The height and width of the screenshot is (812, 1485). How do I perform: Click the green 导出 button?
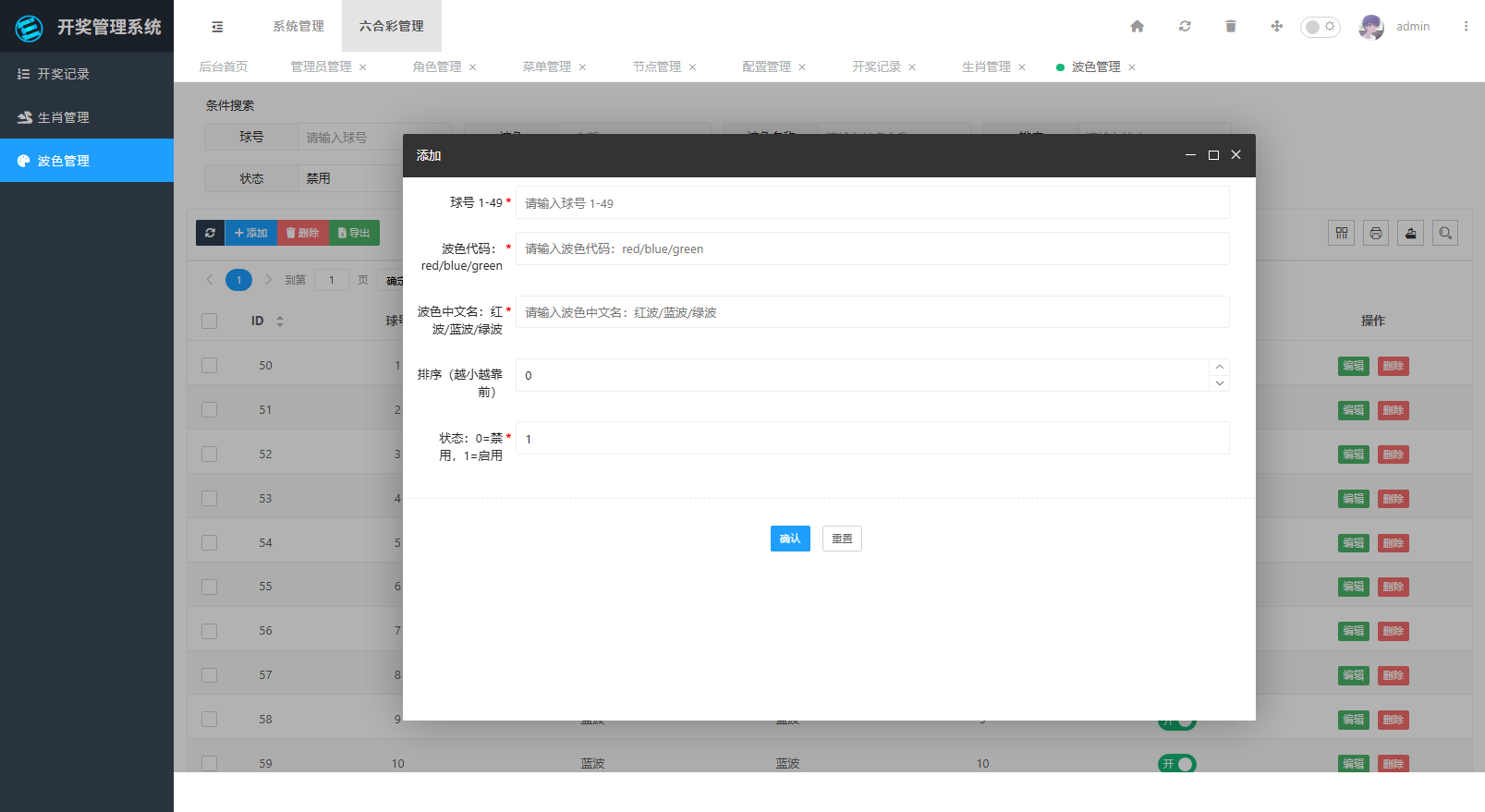(354, 233)
